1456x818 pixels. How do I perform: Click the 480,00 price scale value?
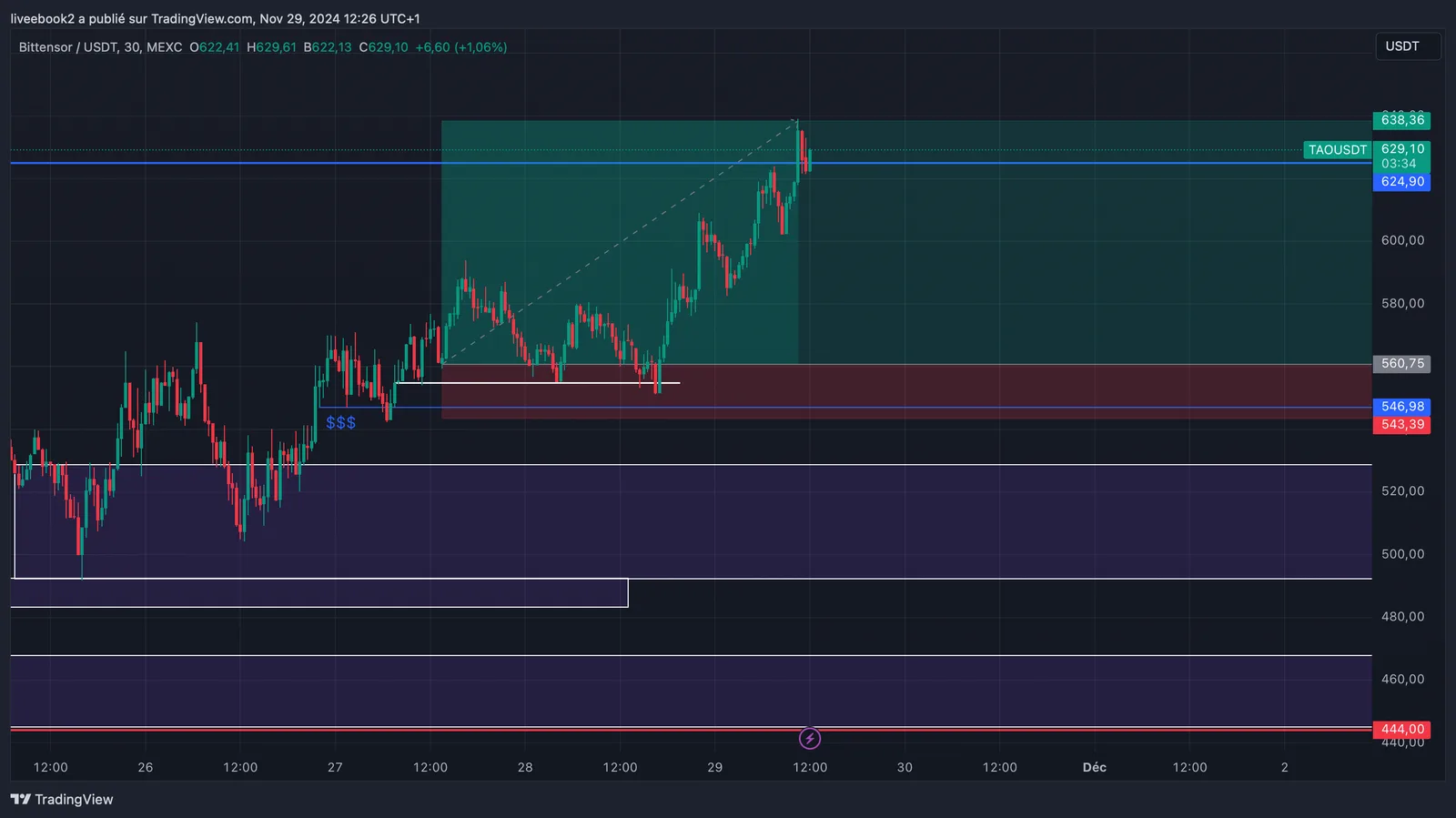pyautogui.click(x=1402, y=616)
